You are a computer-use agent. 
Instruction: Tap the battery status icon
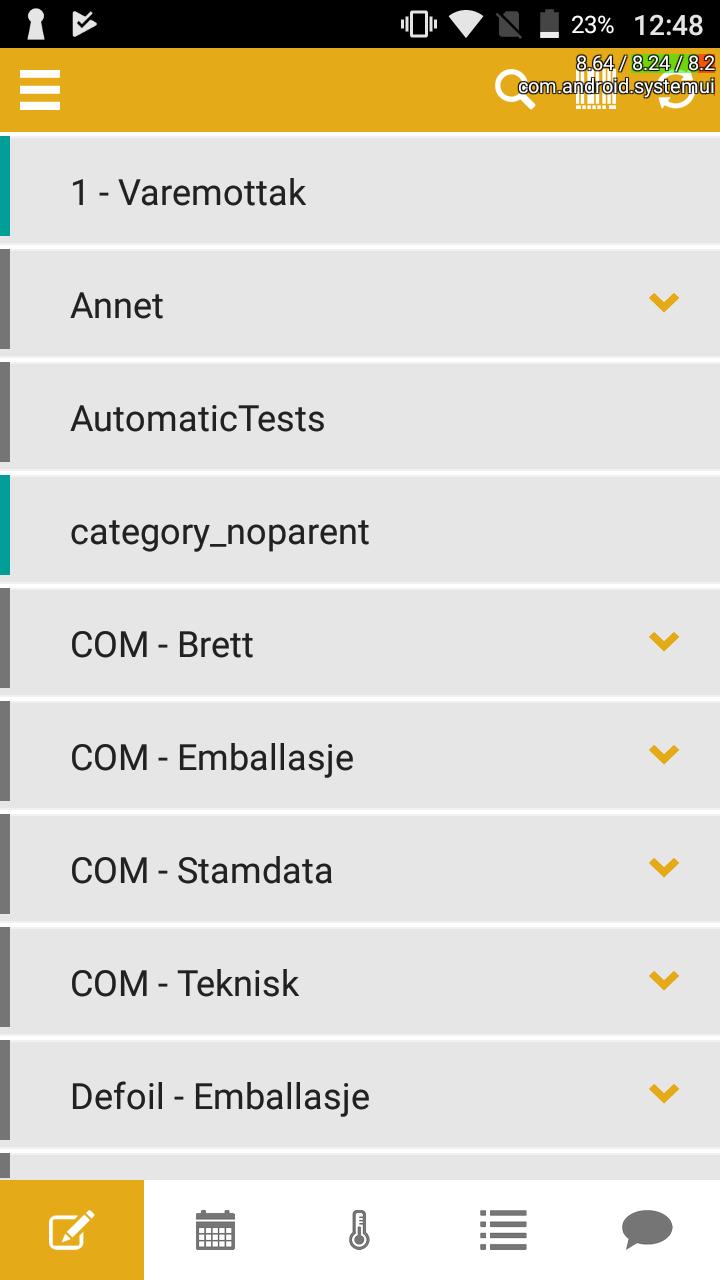[550, 23]
